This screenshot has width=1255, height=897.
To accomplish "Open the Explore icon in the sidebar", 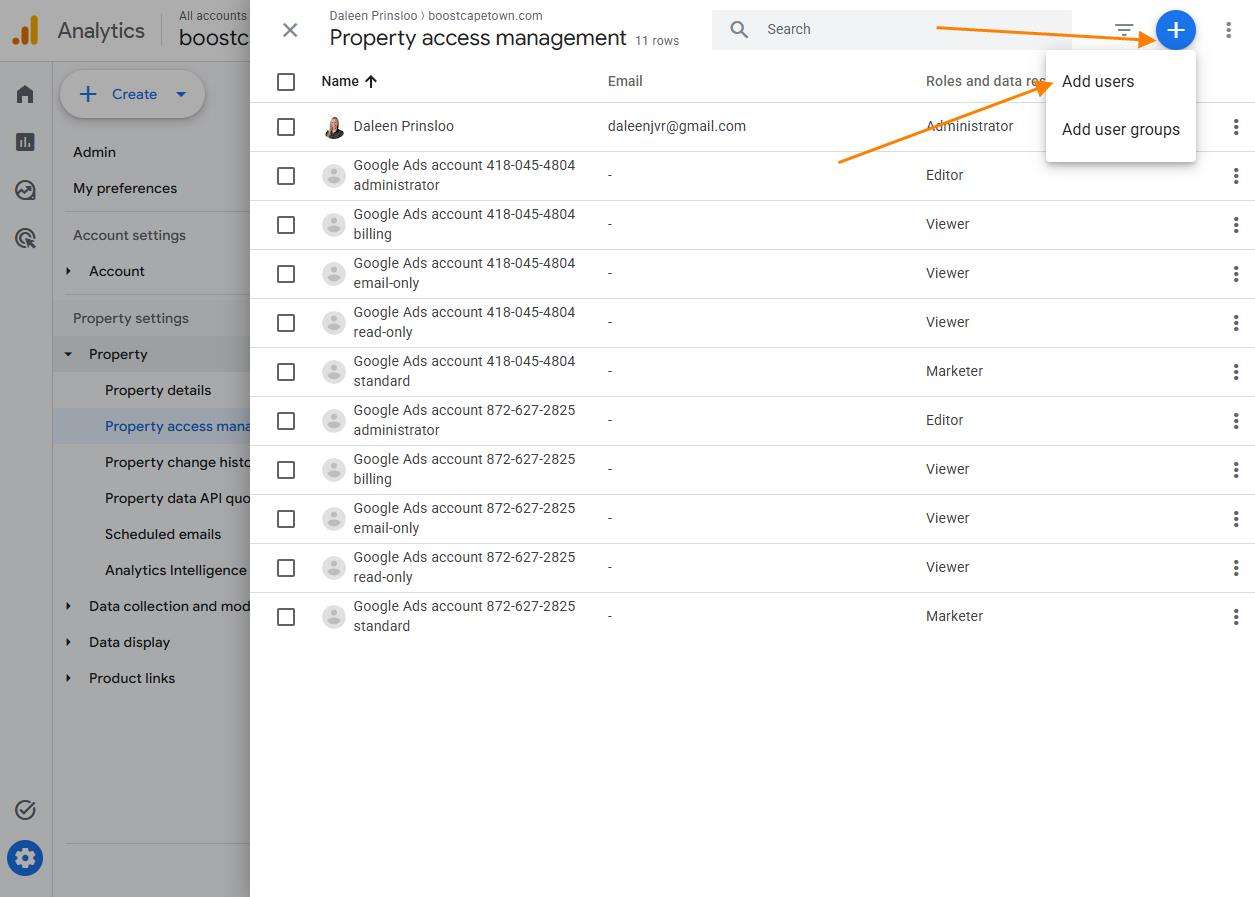I will pos(25,190).
